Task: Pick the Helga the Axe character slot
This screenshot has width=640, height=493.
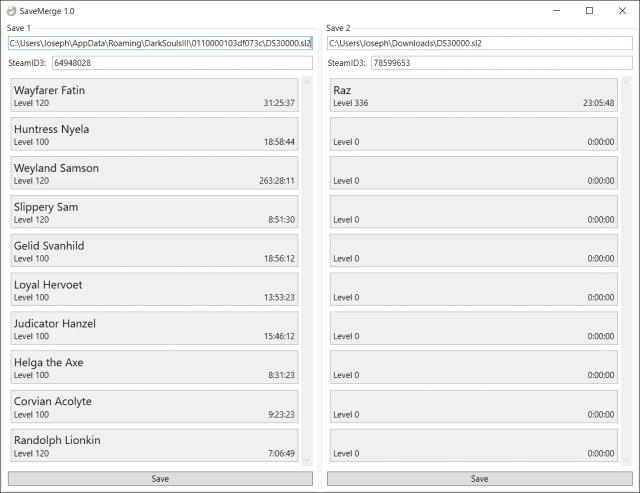Action: point(154,369)
